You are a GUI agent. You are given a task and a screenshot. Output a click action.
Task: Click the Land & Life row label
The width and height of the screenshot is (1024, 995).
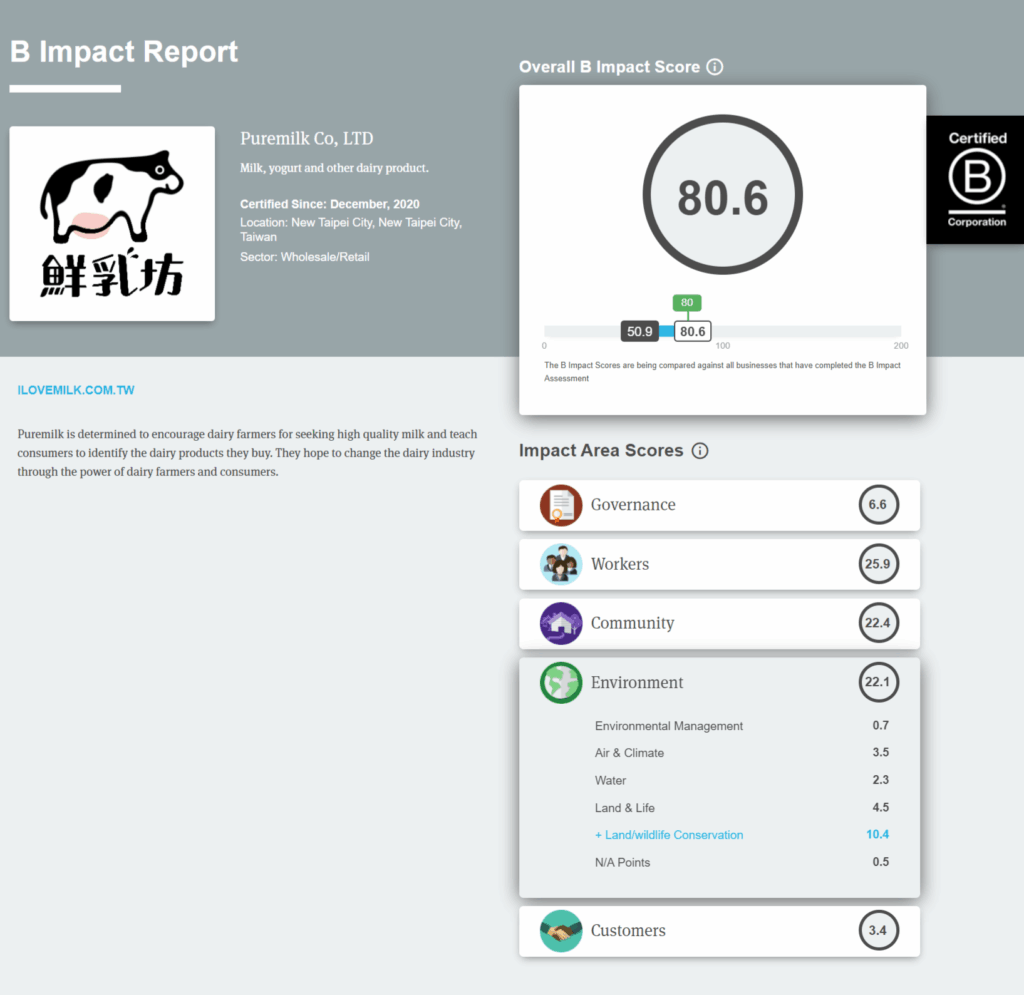click(x=624, y=808)
